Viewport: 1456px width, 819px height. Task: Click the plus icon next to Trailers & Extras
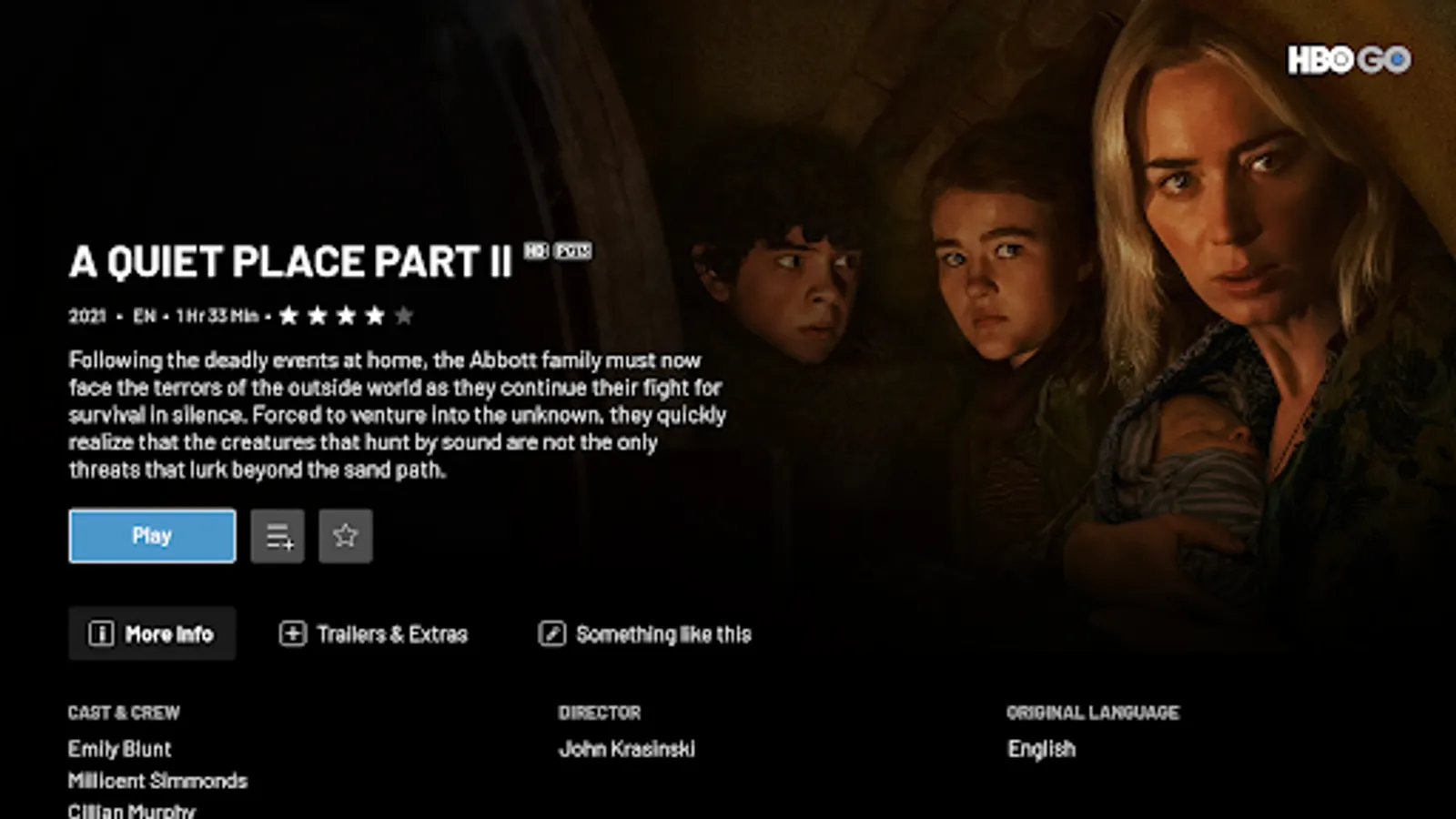tap(292, 633)
